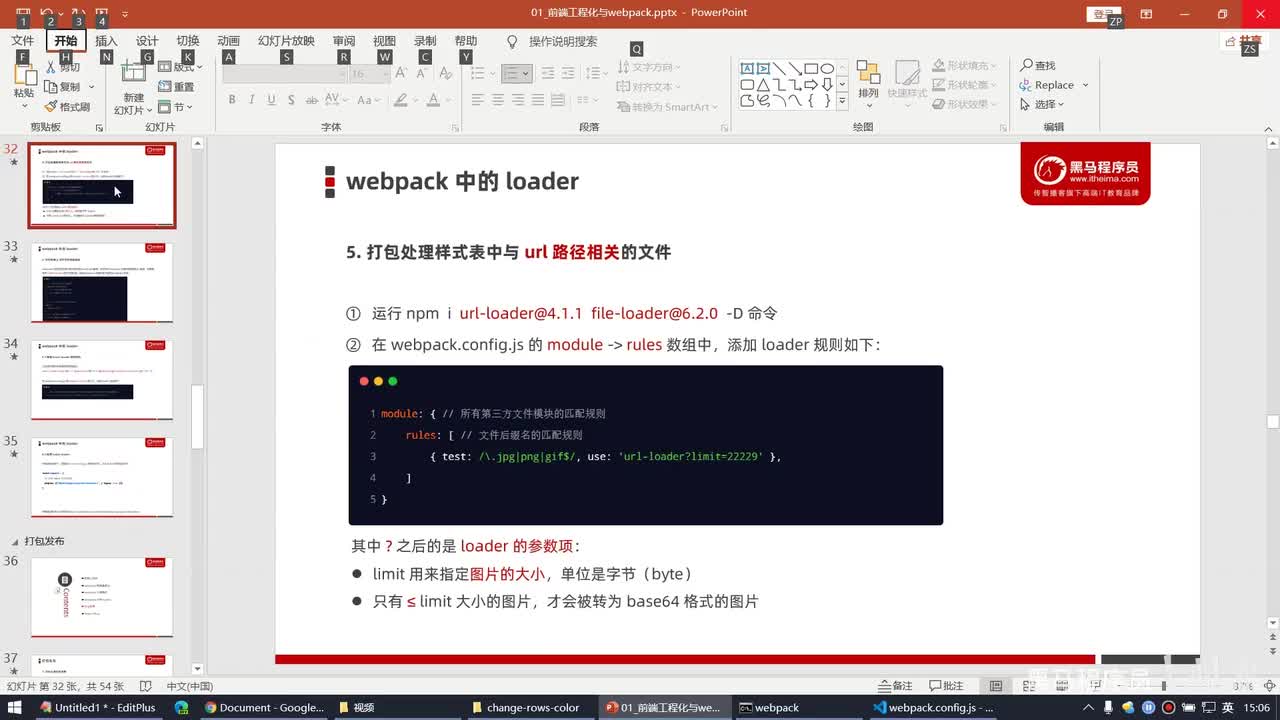Start slideshow from quick access toolbar
Screen dimensions: 1280x720
(102, 13)
